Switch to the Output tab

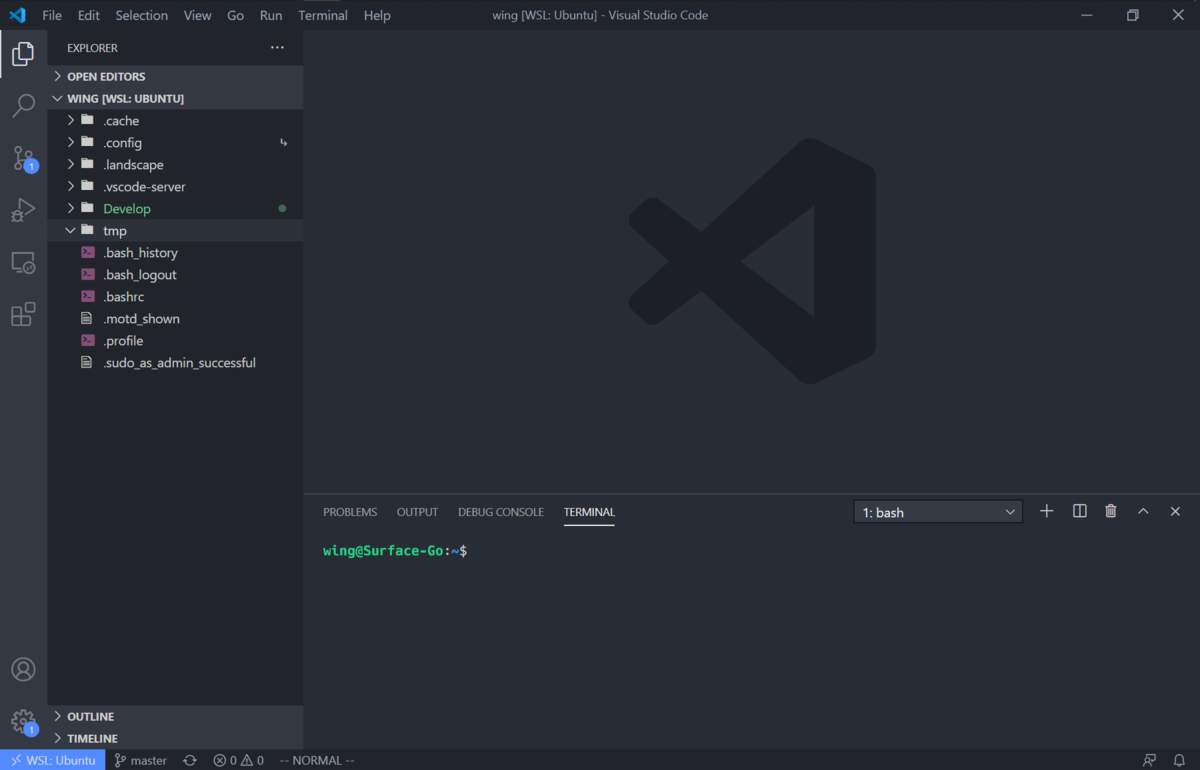[417, 512]
